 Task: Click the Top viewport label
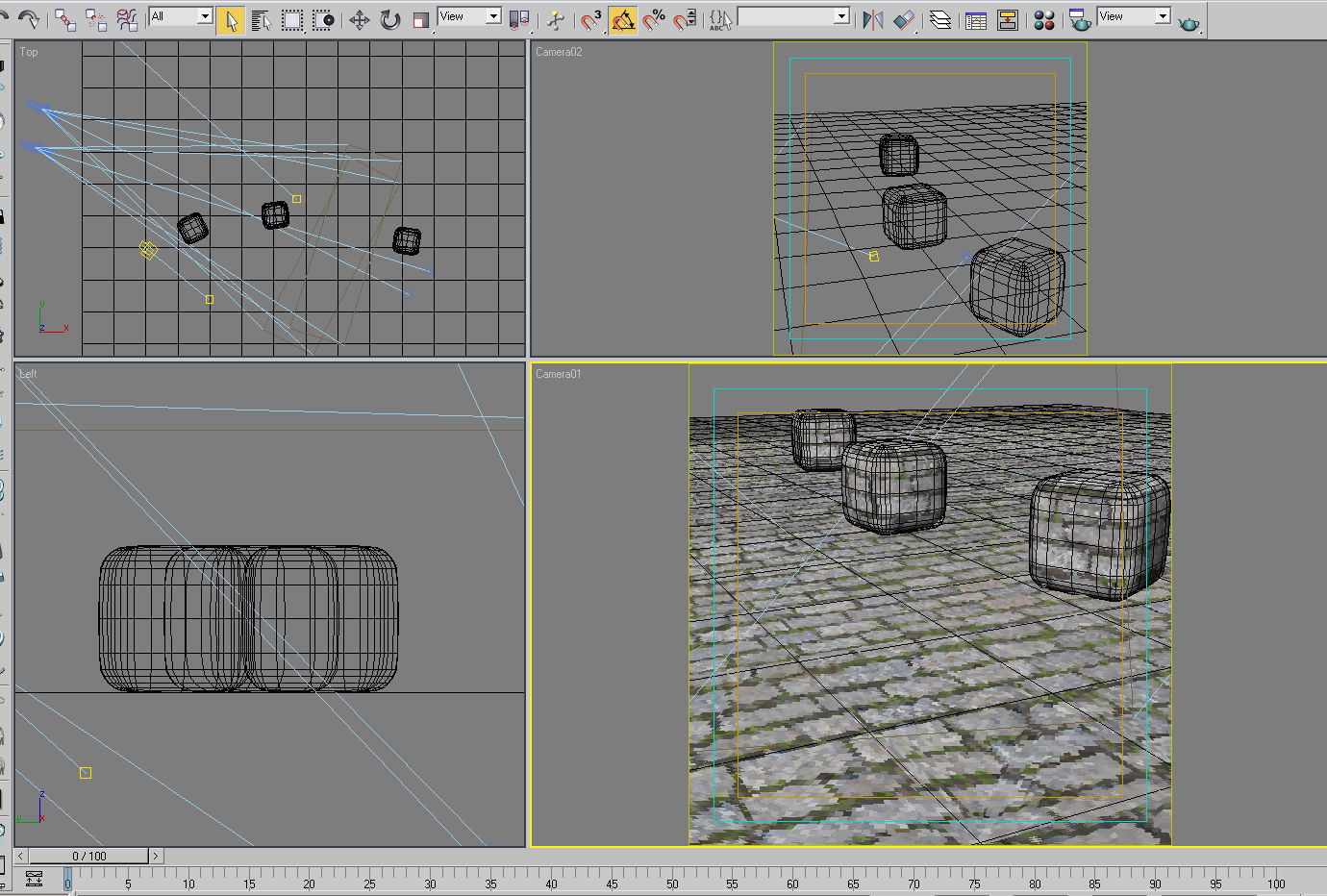(x=28, y=52)
